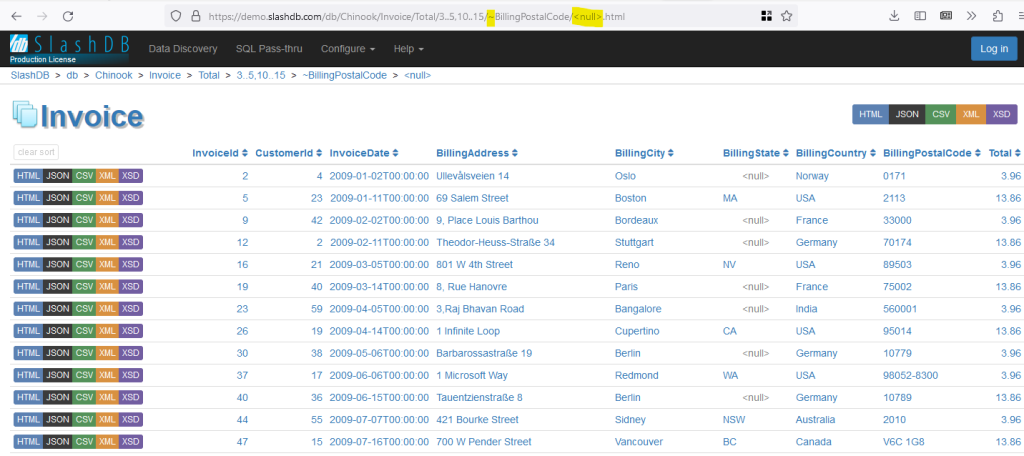The height and width of the screenshot is (456, 1024).
Task: Sort by BillingCity column arrows
Action: (x=671, y=154)
